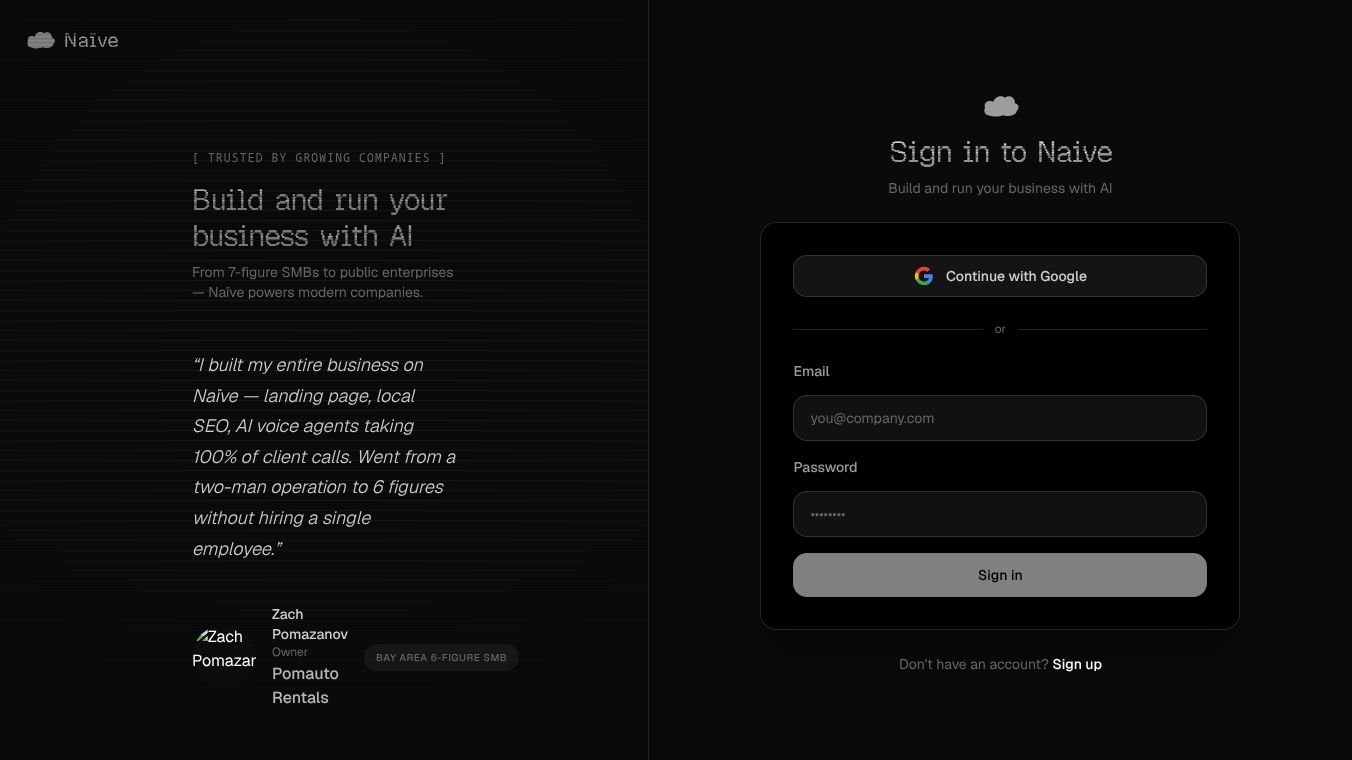
Task: Focus the Email input field
Action: 1000,418
